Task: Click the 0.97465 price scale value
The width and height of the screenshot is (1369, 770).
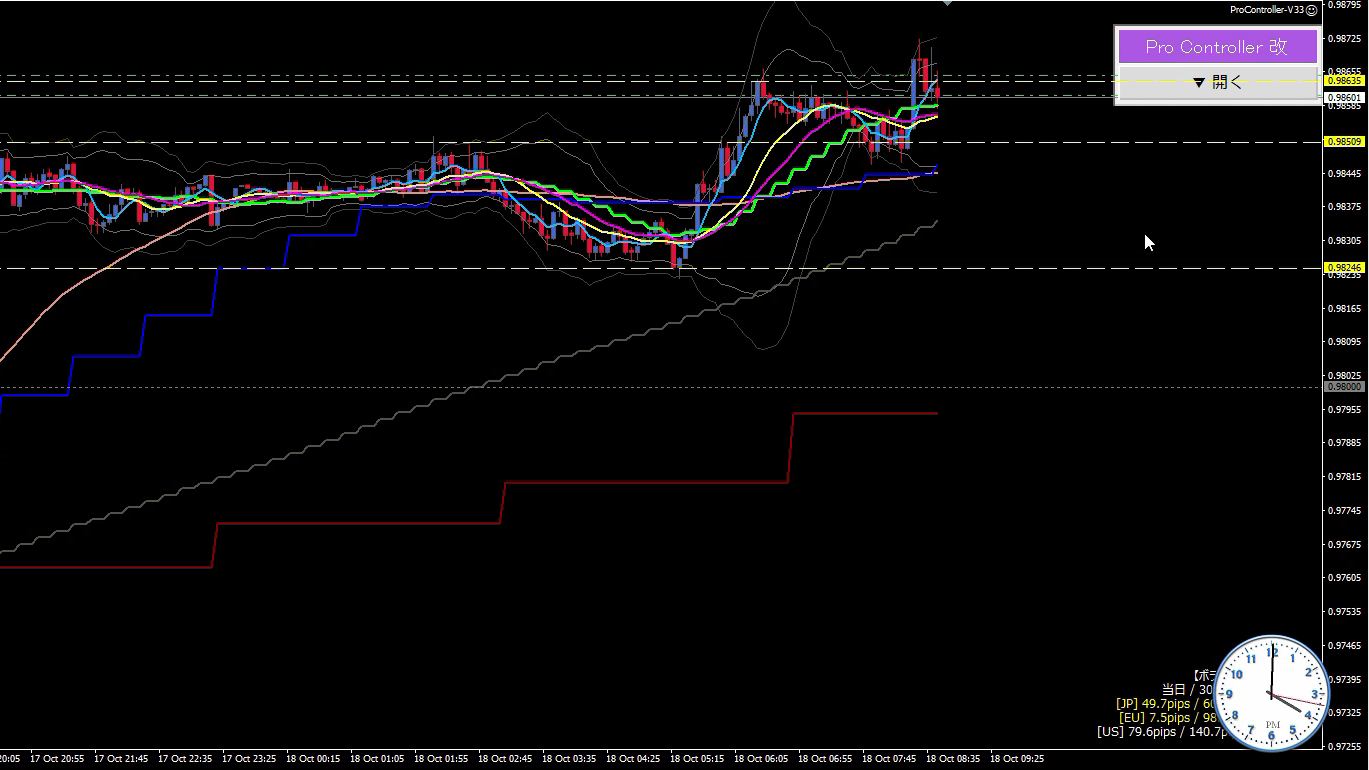Action: (x=1346, y=646)
